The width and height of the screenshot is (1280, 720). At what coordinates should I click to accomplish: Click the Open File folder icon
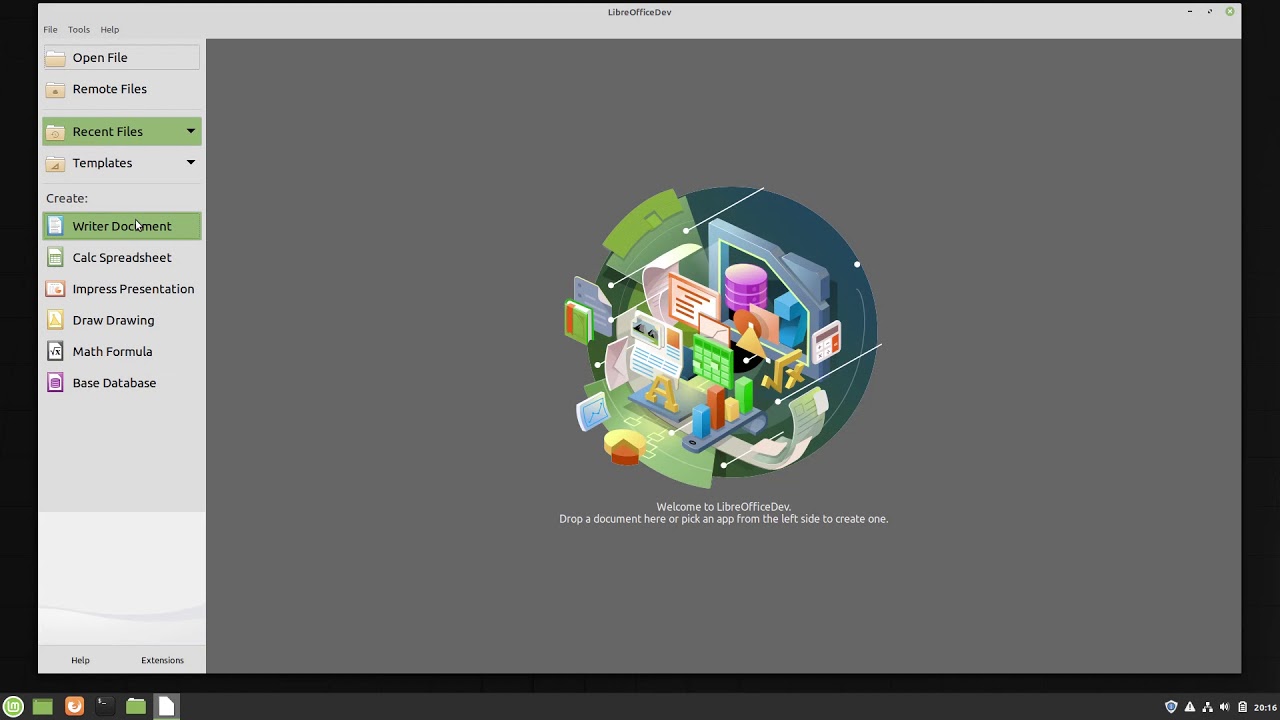point(56,58)
